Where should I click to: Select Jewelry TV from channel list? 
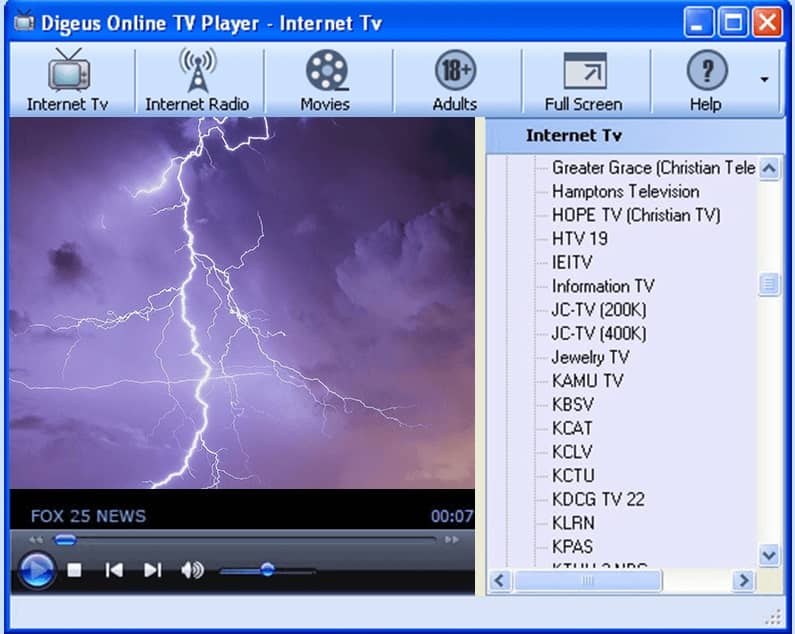point(590,357)
